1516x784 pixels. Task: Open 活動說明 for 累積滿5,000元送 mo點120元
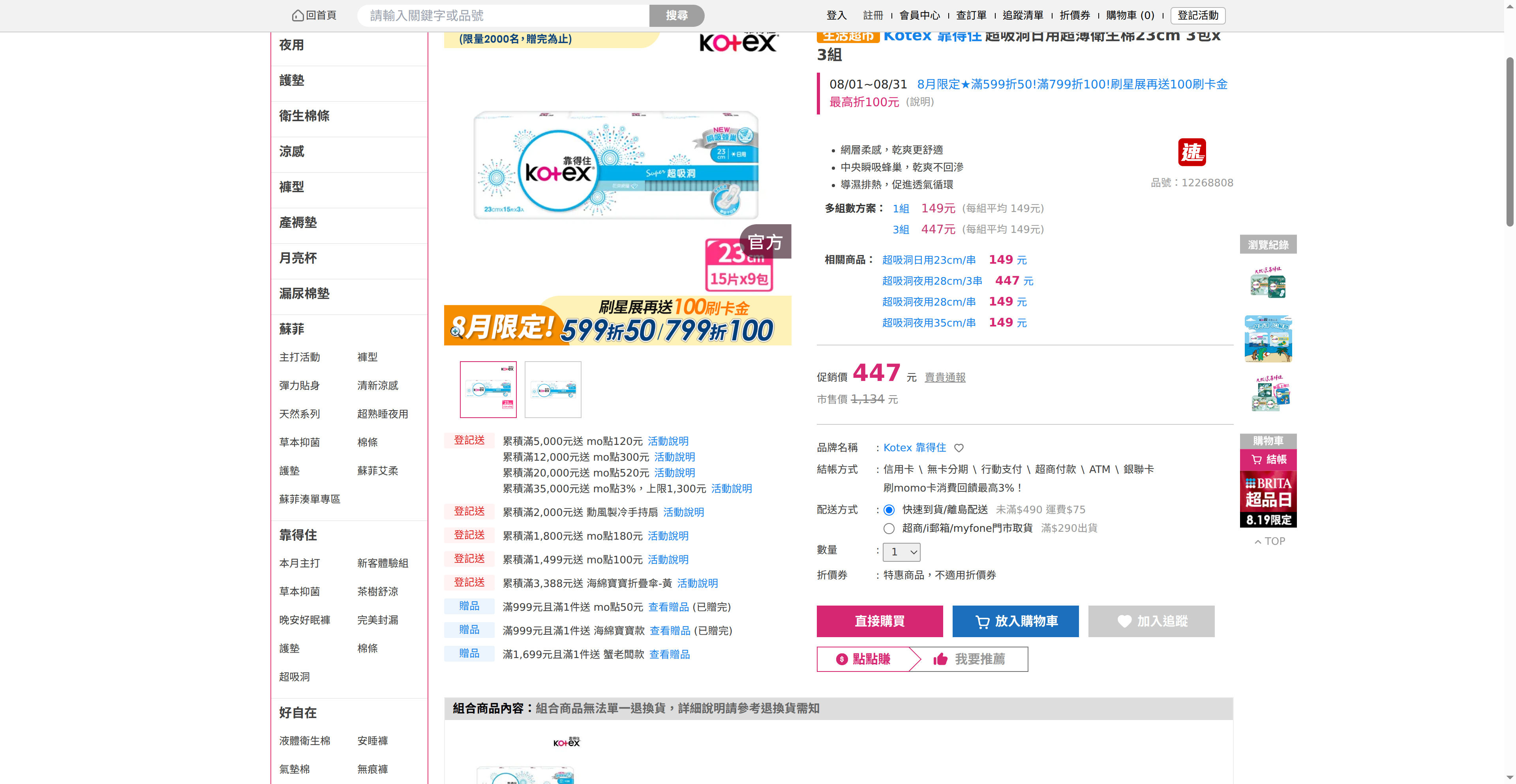click(668, 441)
